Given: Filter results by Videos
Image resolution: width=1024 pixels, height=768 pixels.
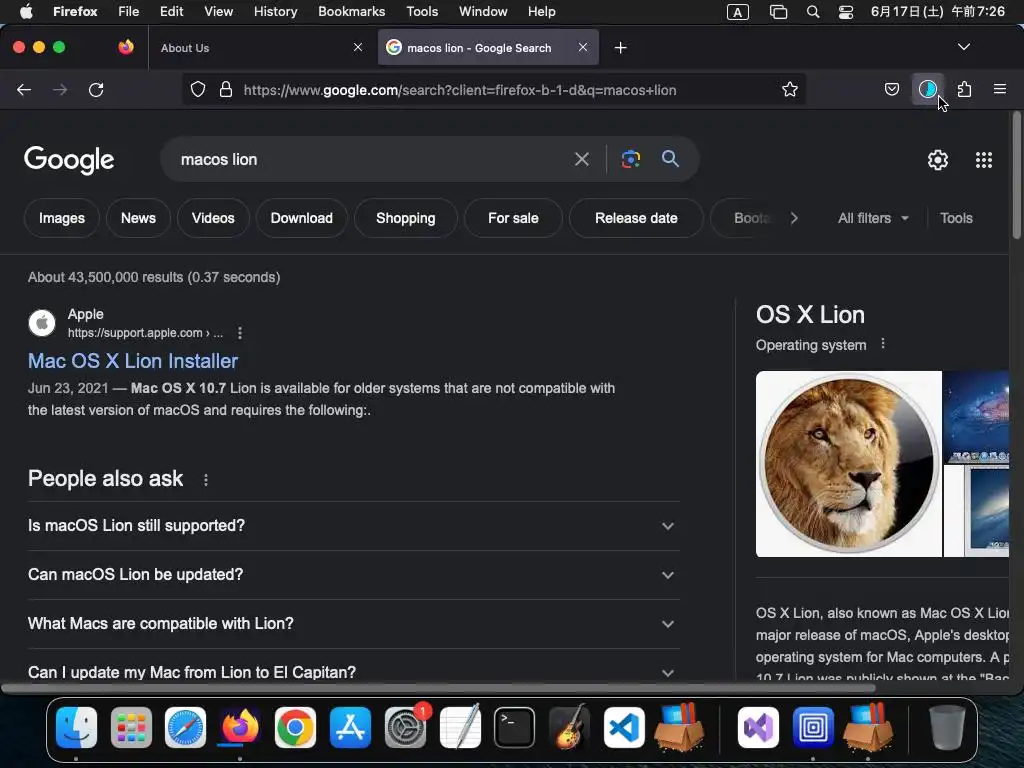Looking at the screenshot, I should pyautogui.click(x=213, y=218).
